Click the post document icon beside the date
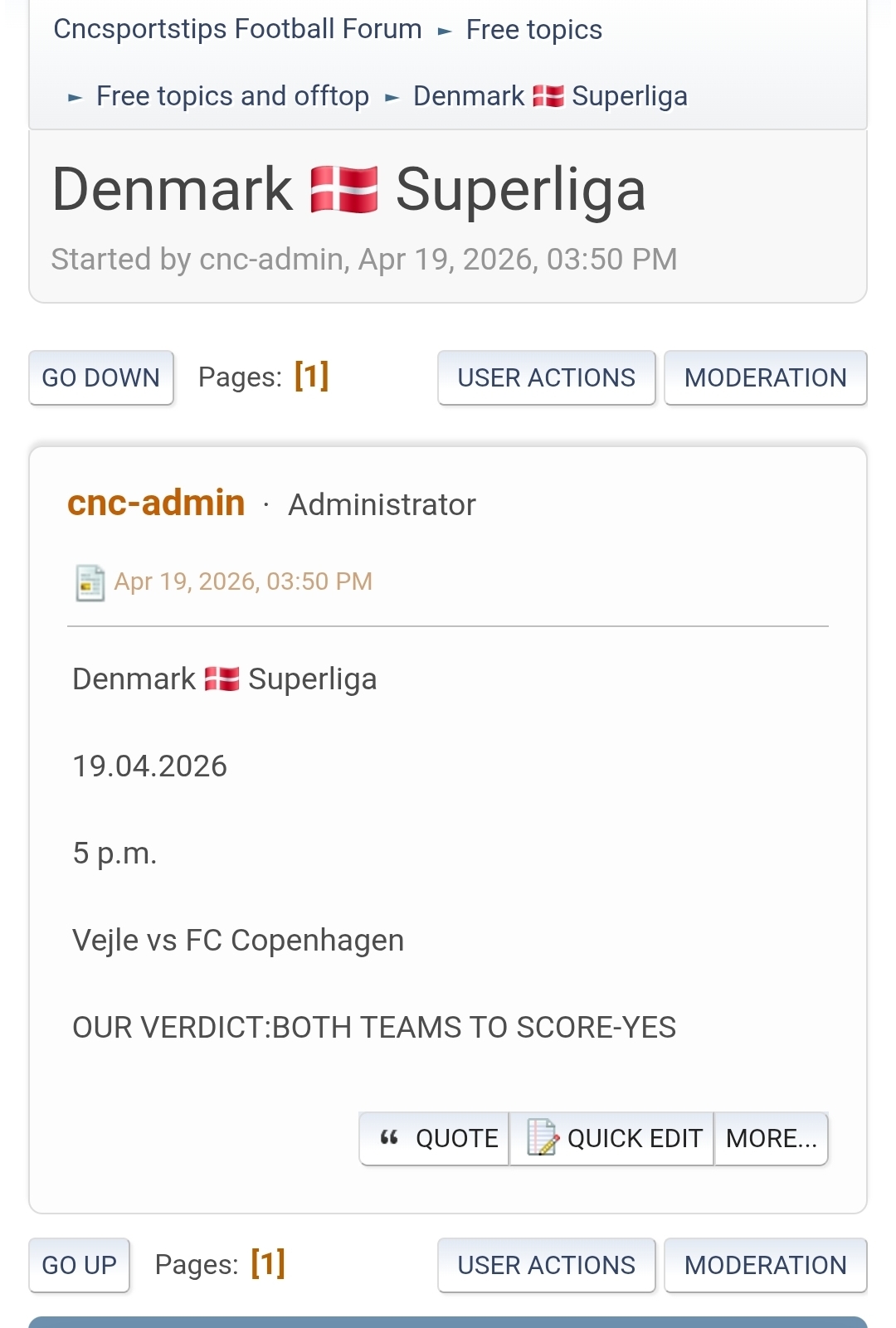This screenshot has width=896, height=1328. coord(90,582)
